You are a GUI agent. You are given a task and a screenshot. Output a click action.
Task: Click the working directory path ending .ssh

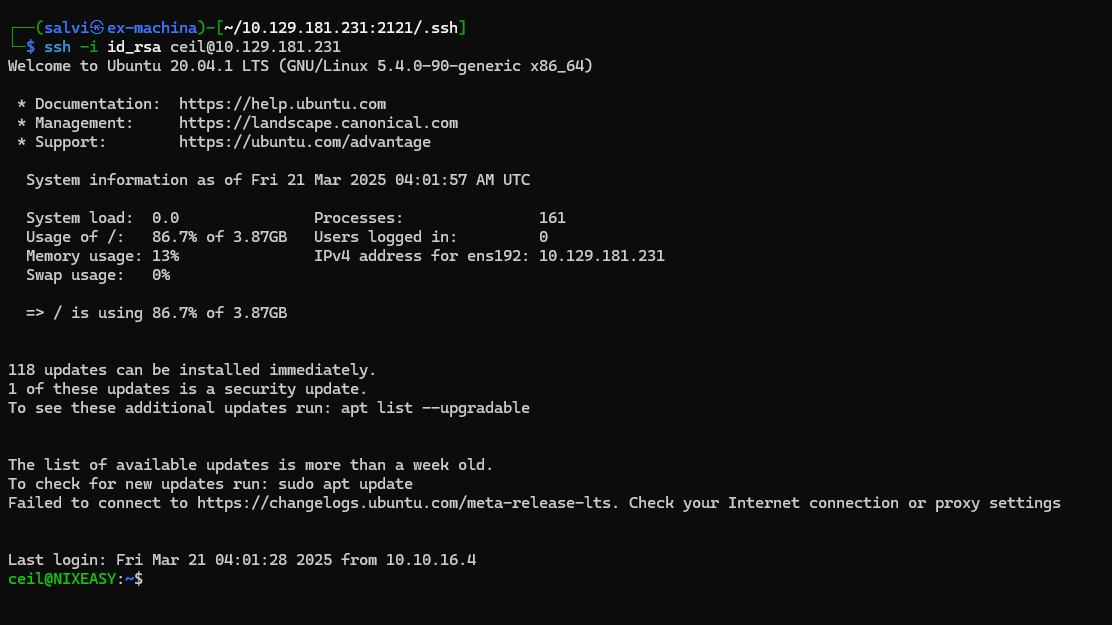point(341,28)
